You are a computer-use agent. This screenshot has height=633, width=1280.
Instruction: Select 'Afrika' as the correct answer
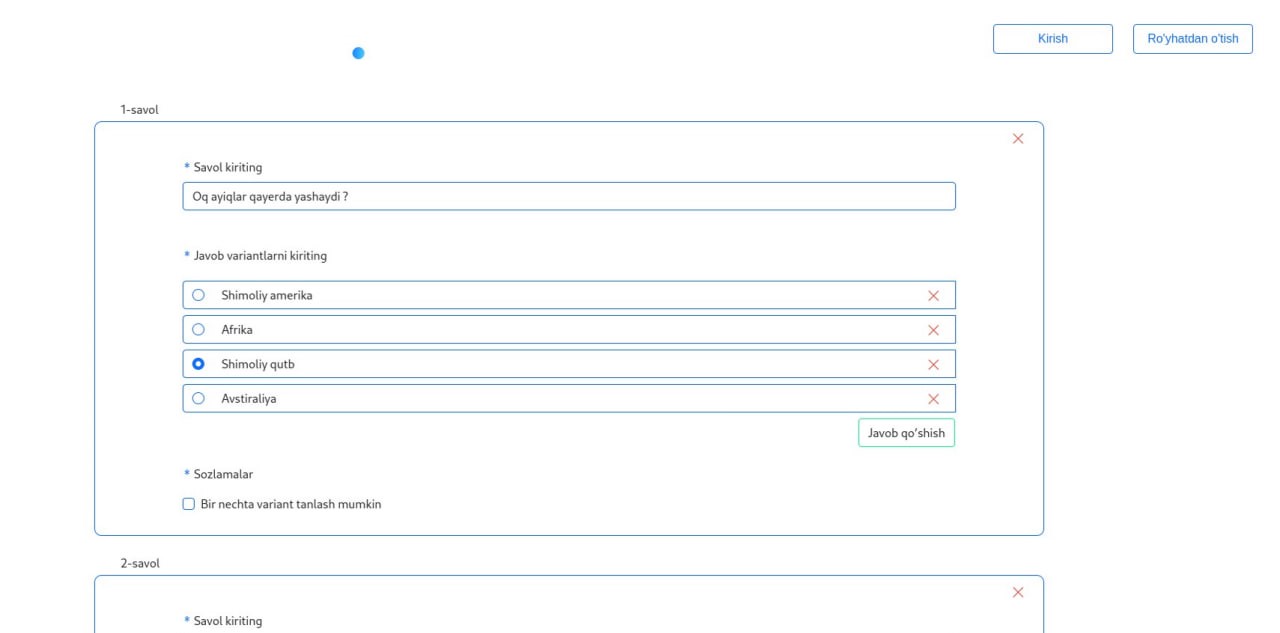point(198,329)
